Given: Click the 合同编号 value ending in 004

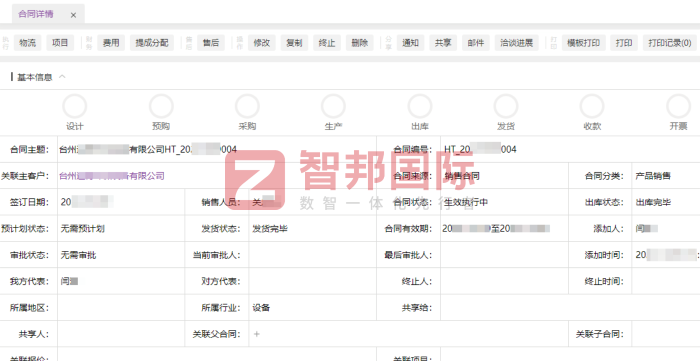Looking at the screenshot, I should coord(480,149).
